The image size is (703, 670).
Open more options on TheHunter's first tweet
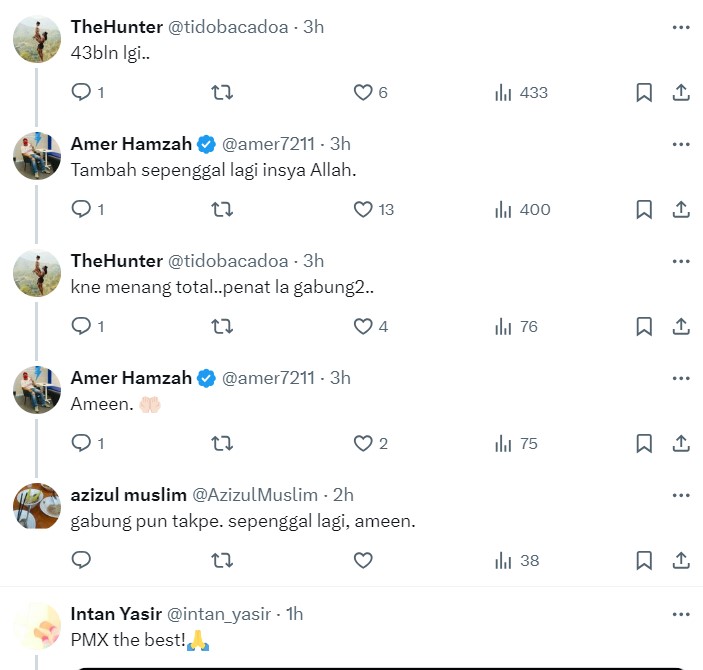click(x=681, y=27)
